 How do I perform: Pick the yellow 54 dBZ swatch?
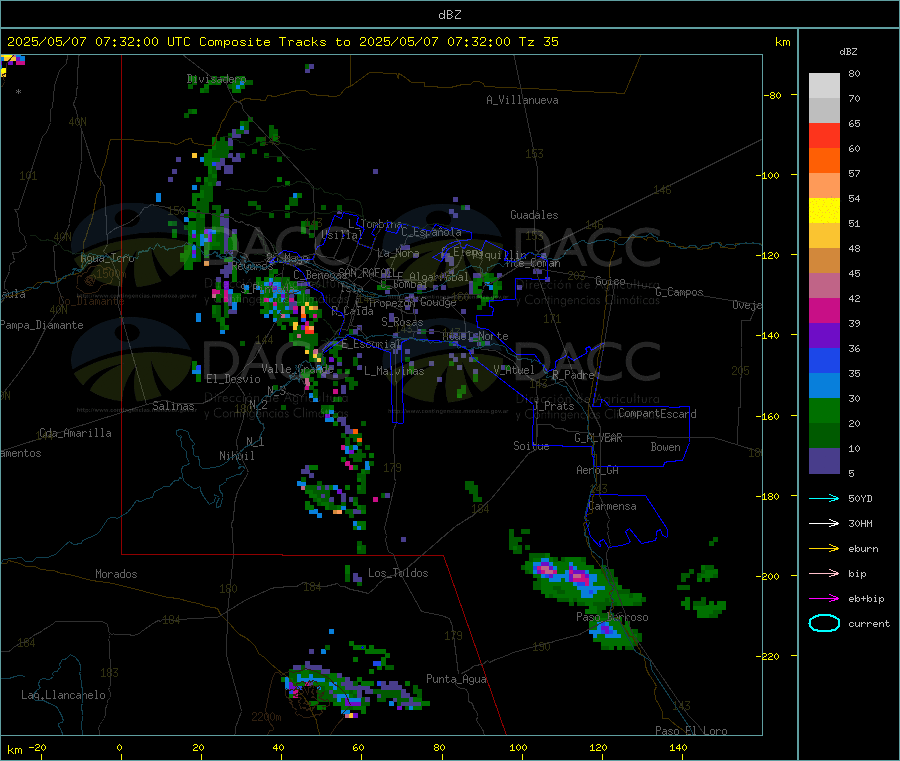(x=824, y=211)
